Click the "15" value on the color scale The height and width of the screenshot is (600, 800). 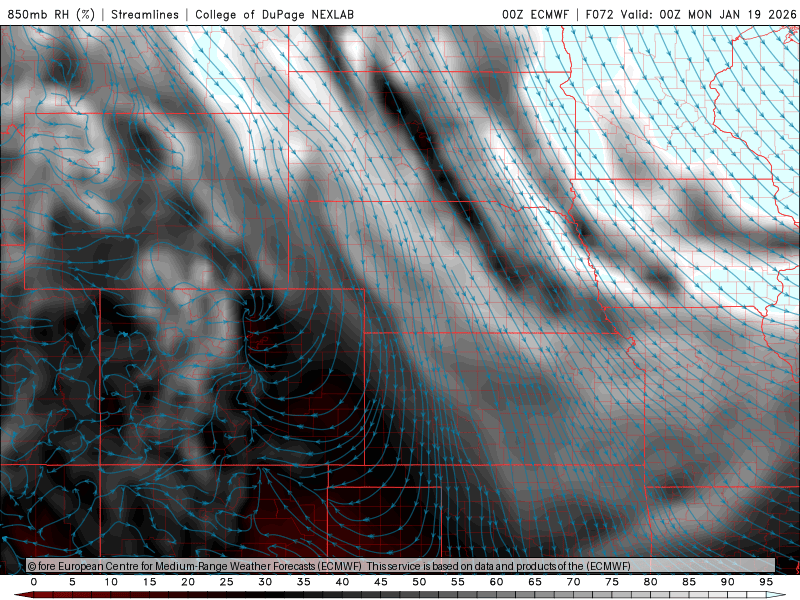(149, 582)
